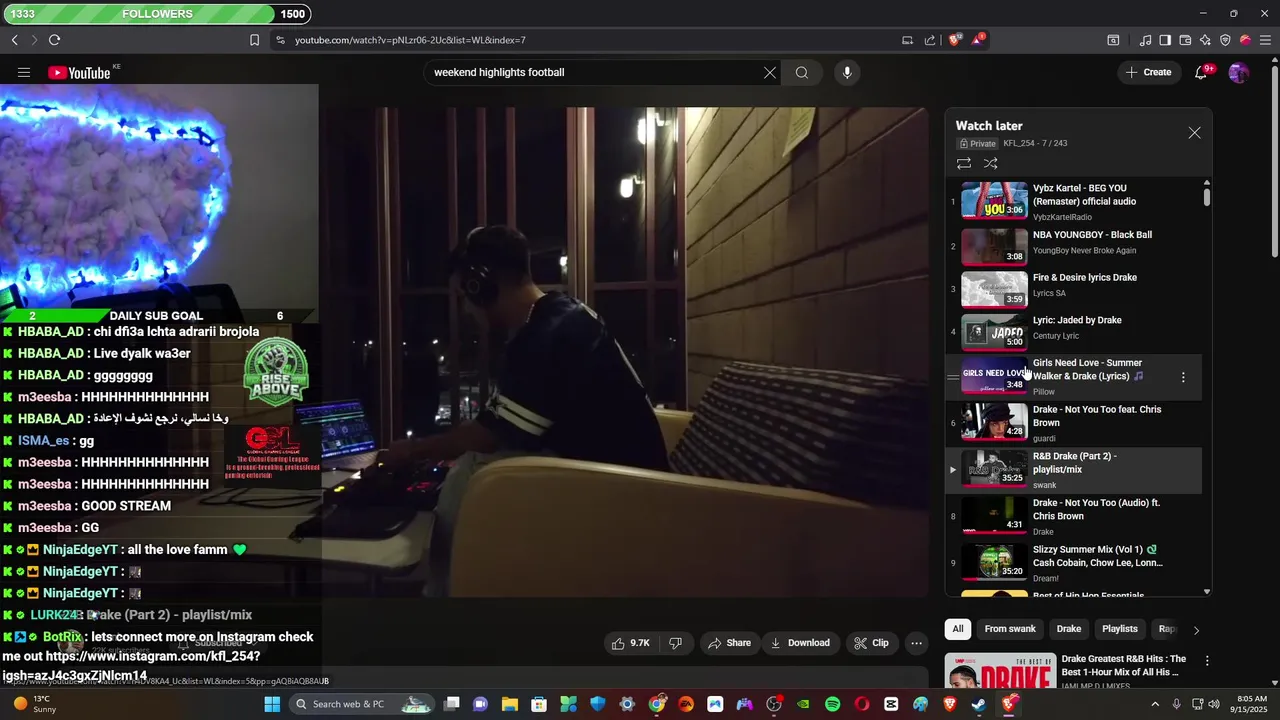The height and width of the screenshot is (720, 1280).
Task: Go back in the browser
Action: click(14, 40)
